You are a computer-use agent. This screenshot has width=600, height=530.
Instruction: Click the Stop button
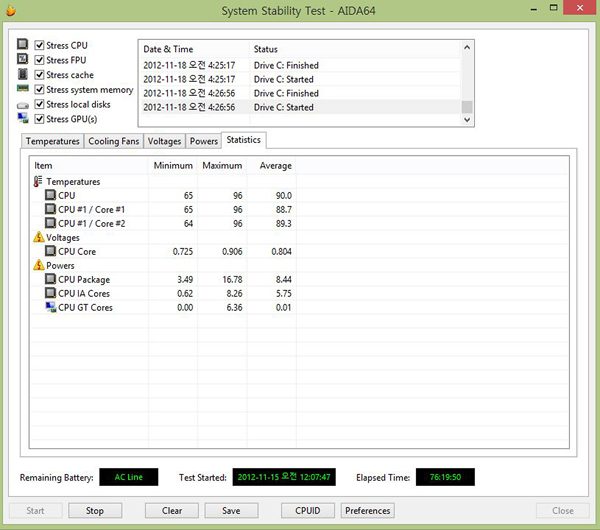tap(95, 510)
